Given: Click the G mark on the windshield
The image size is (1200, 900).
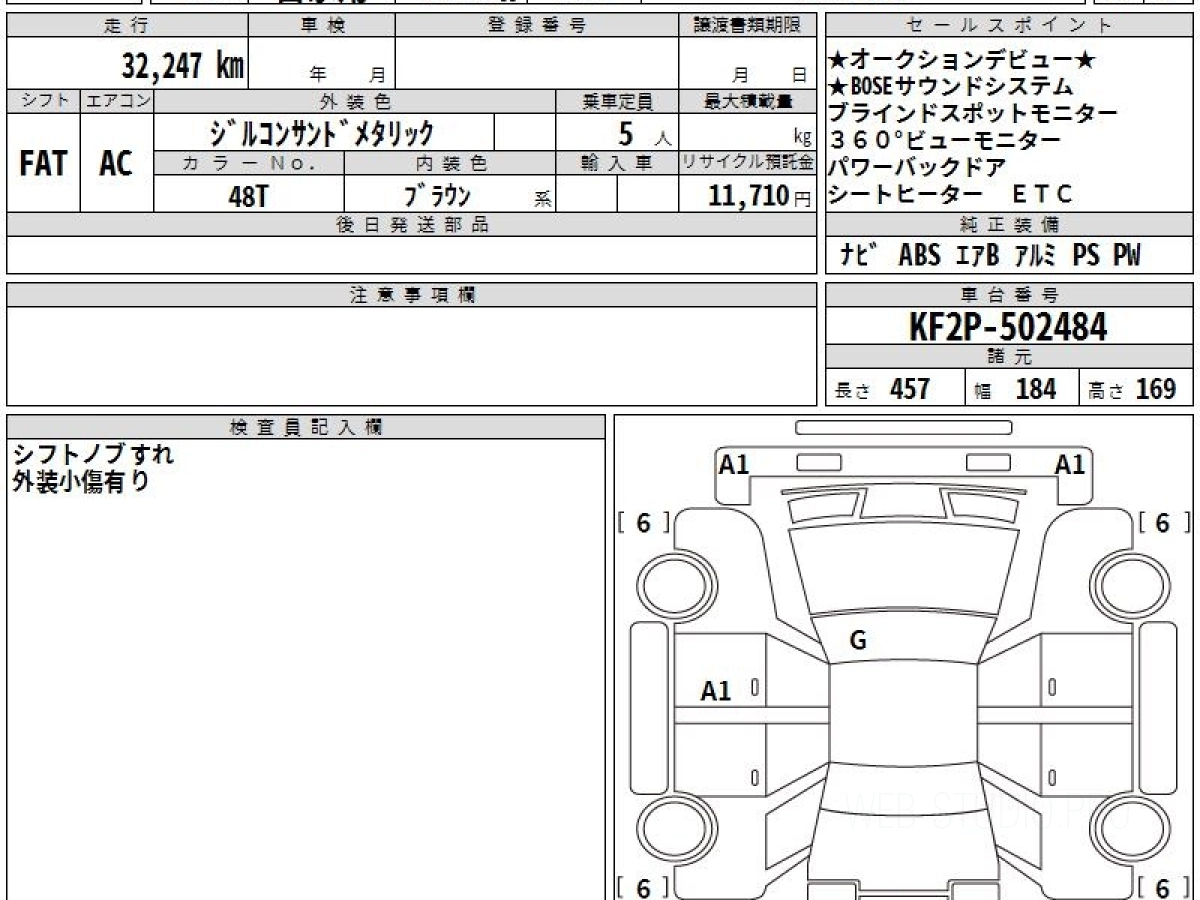Looking at the screenshot, I should pos(858,642).
